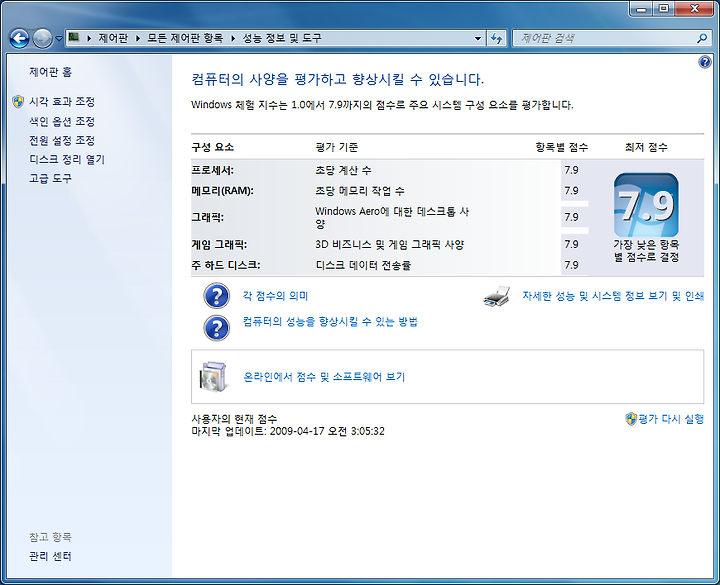
Task: Click the 프로세서: row label
Action: click(x=213, y=170)
